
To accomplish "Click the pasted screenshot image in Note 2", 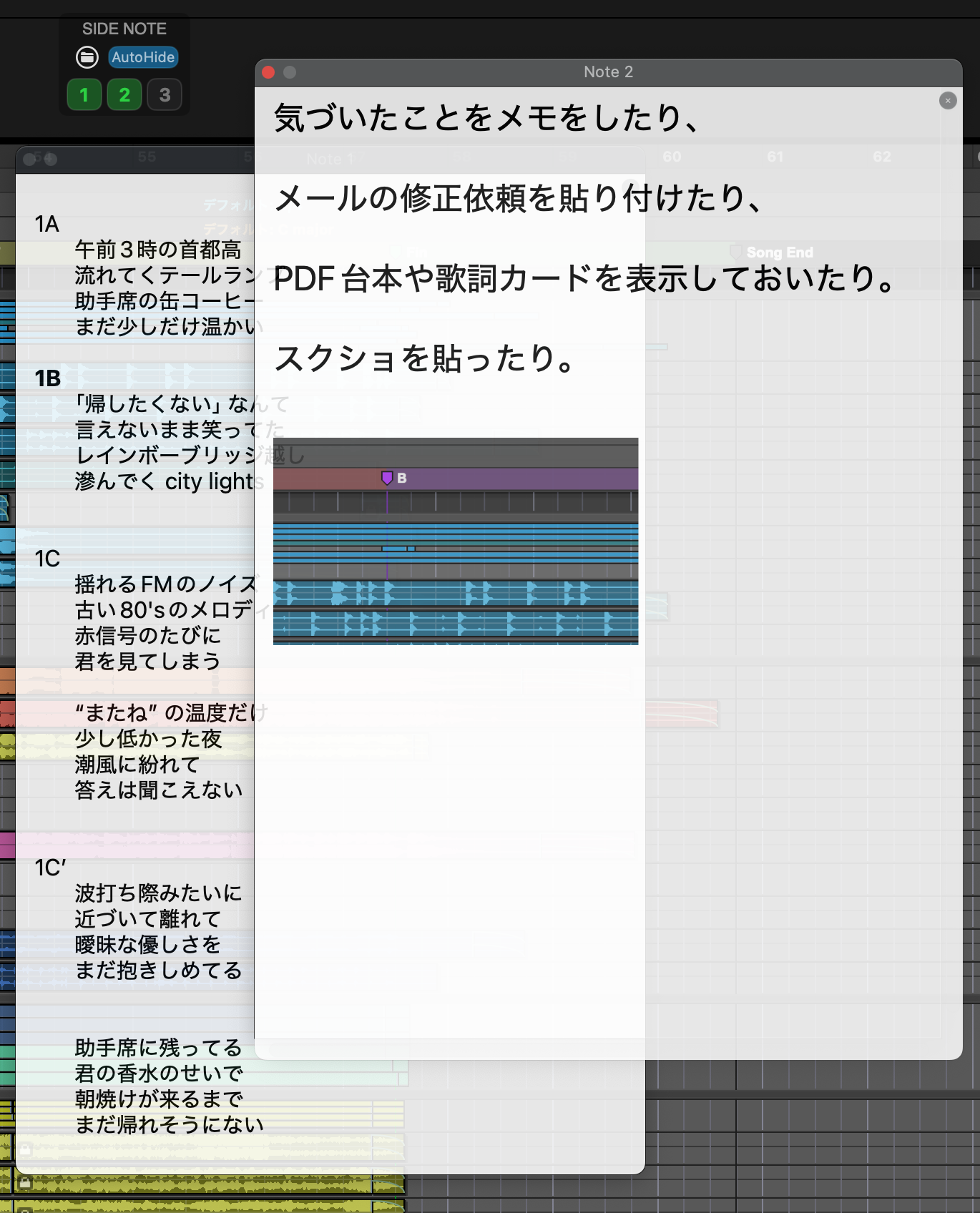I will coord(456,541).
